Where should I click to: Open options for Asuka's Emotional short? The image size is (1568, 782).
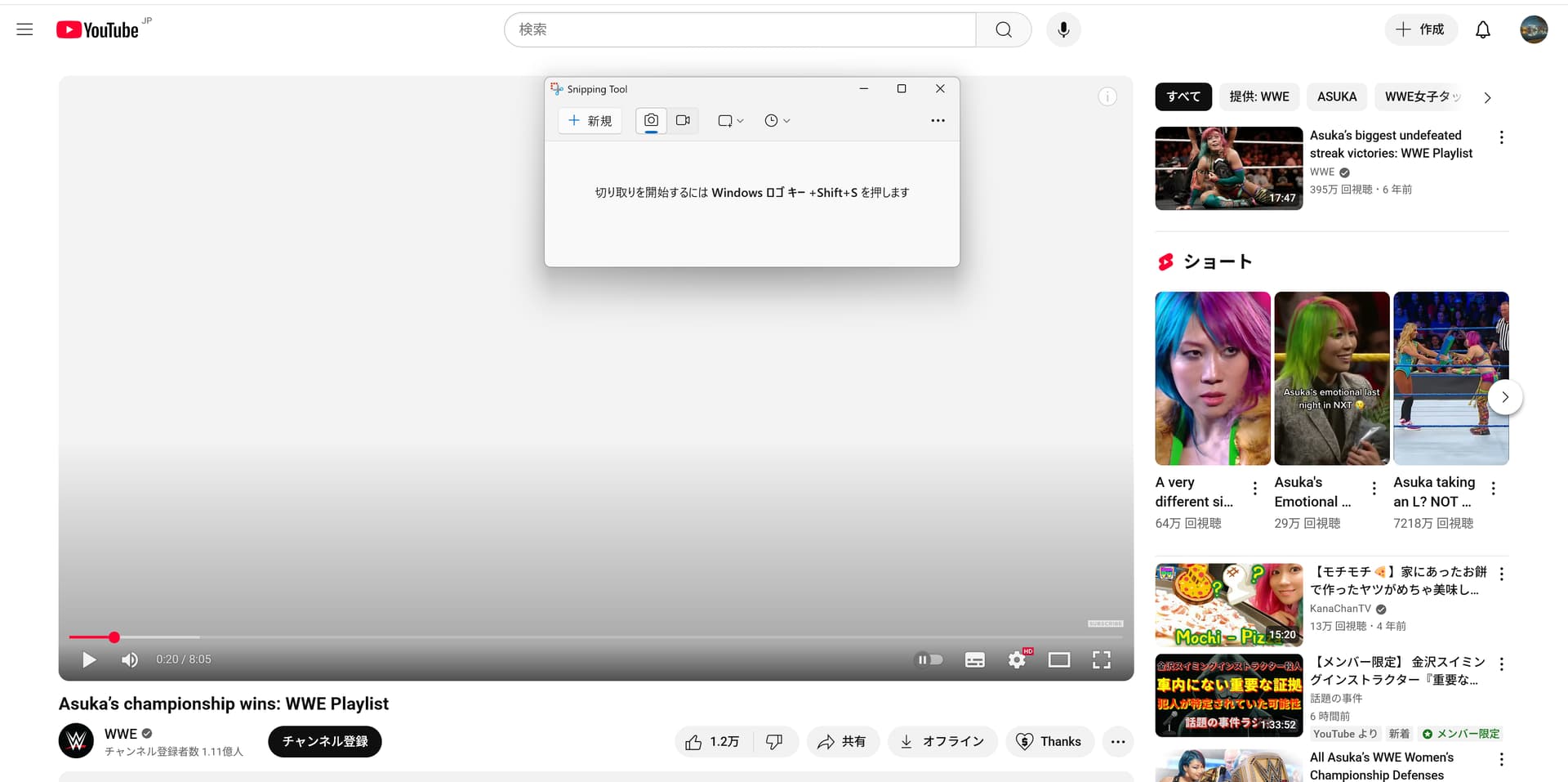point(1374,489)
